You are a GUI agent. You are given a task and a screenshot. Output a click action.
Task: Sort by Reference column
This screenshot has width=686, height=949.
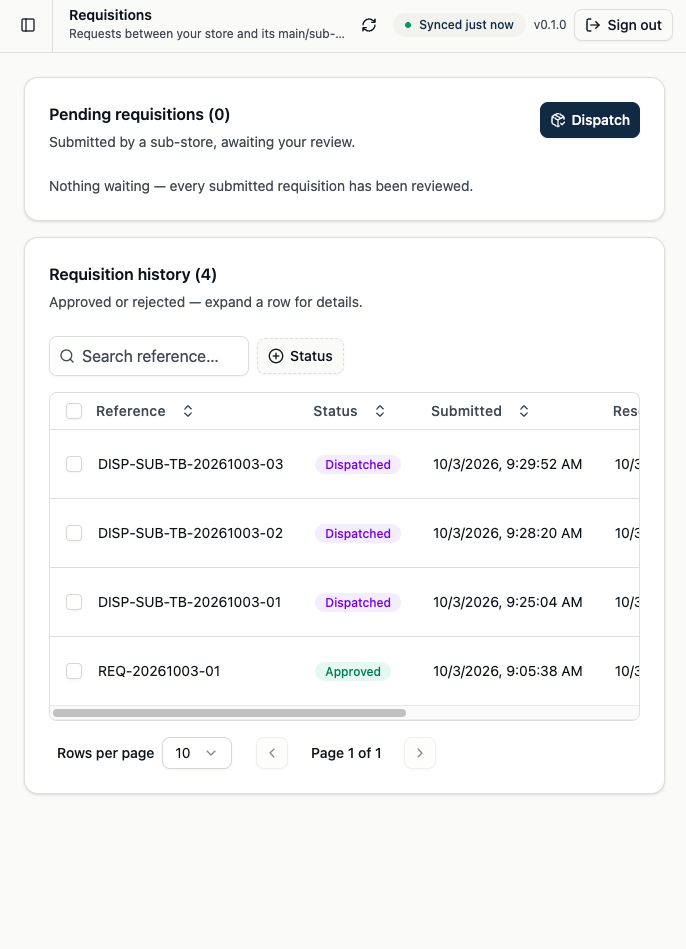pyautogui.click(x=144, y=411)
